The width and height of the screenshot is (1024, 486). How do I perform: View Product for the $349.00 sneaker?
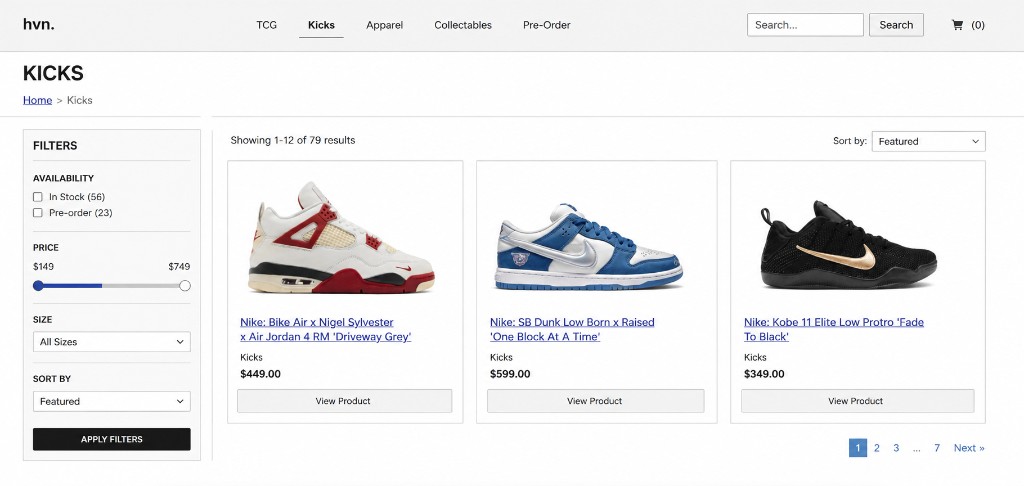[857, 401]
